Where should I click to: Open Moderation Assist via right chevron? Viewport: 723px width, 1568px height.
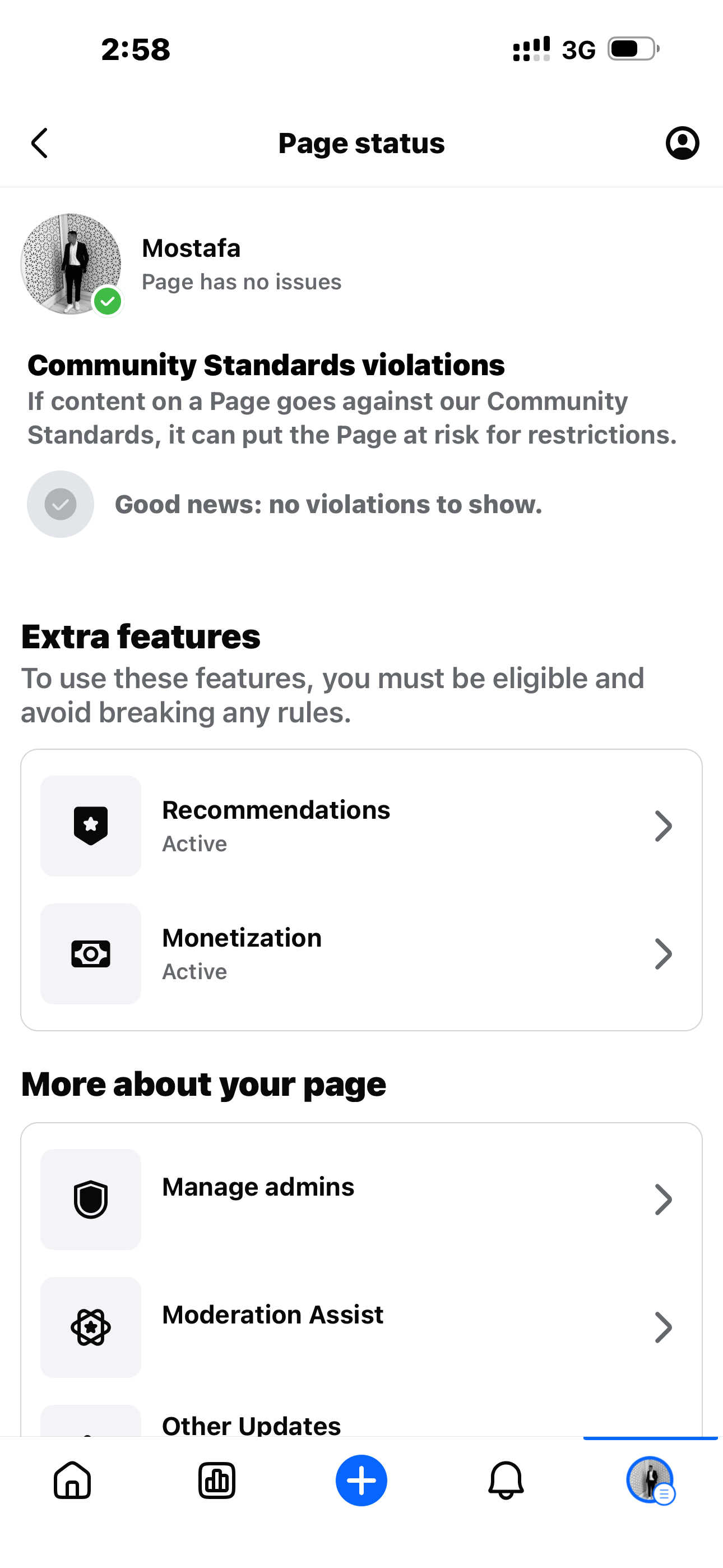click(x=662, y=1327)
